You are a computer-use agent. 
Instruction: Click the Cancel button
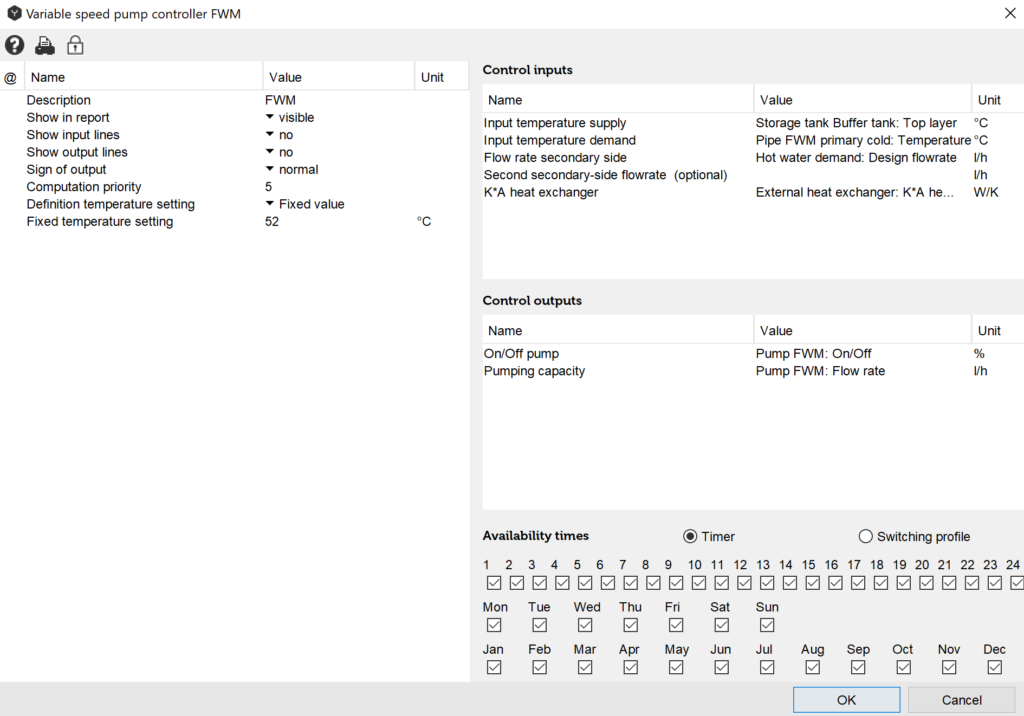pyautogui.click(x=961, y=700)
